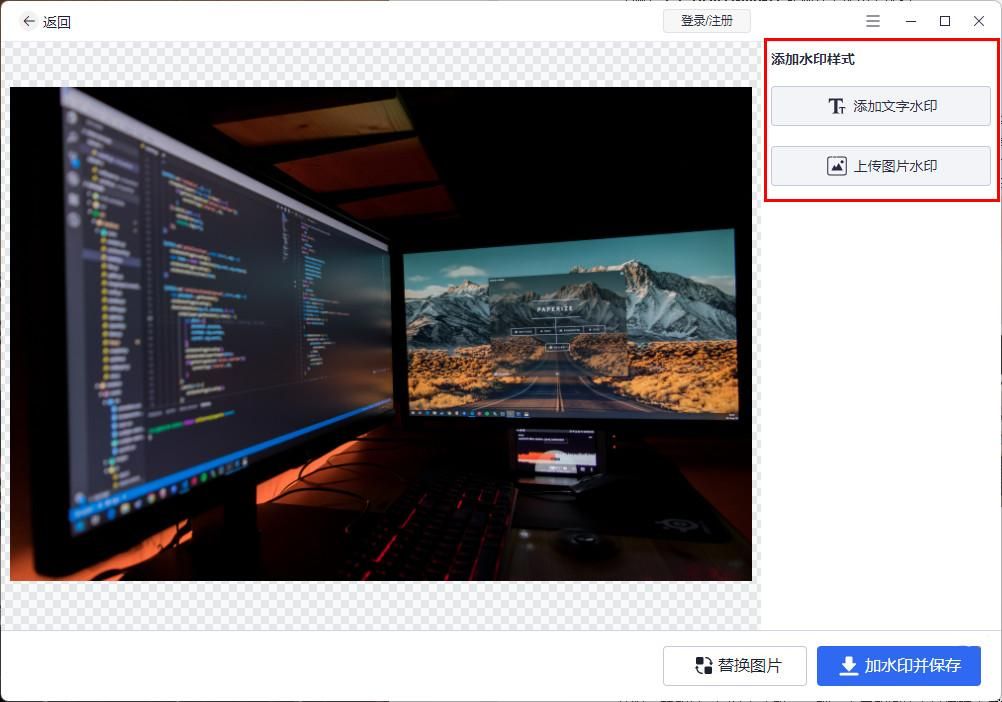Click the 添加文字水印 button
The height and width of the screenshot is (702, 1002).
point(880,105)
